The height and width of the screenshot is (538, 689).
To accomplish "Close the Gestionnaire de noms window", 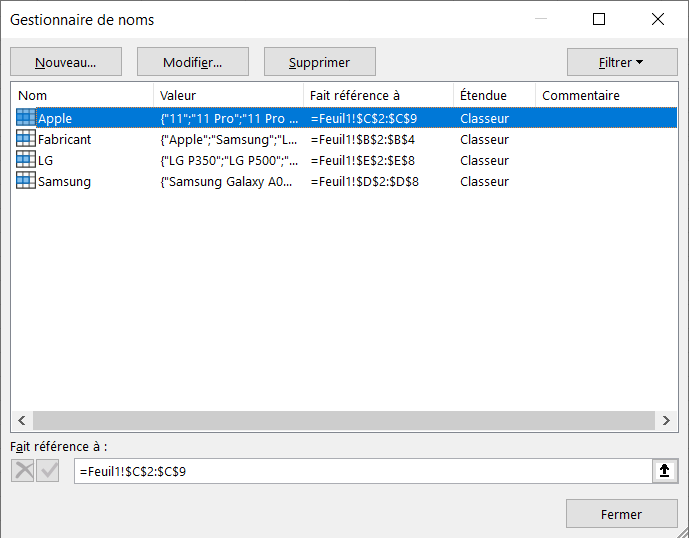I will click(x=658, y=19).
